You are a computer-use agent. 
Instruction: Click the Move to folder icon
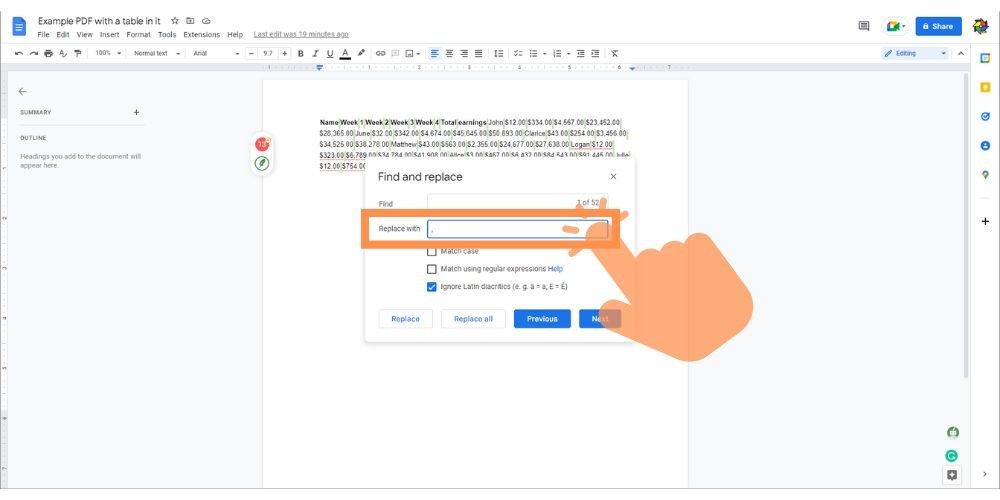(x=190, y=21)
